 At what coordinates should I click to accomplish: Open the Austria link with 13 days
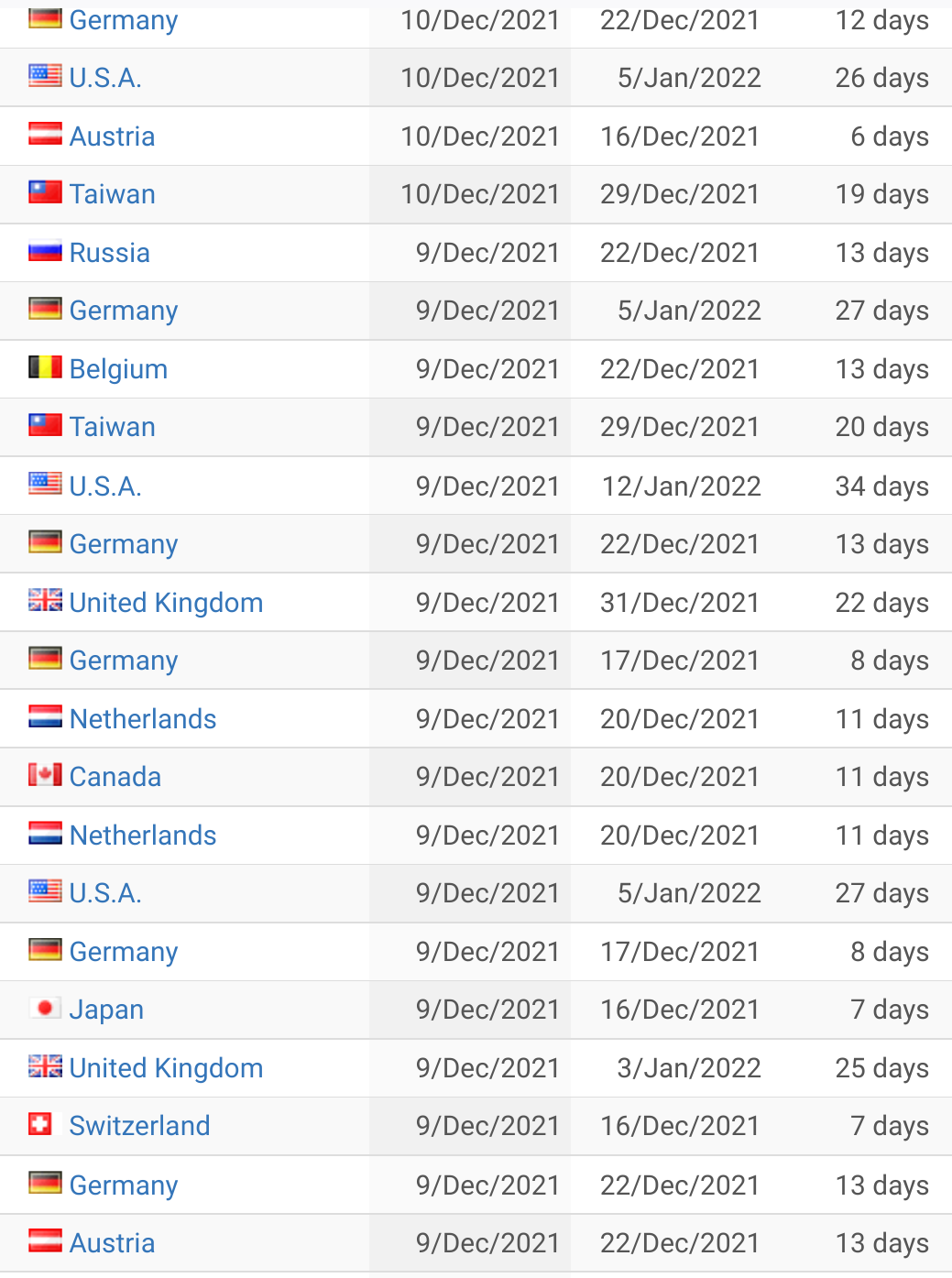click(x=112, y=1243)
